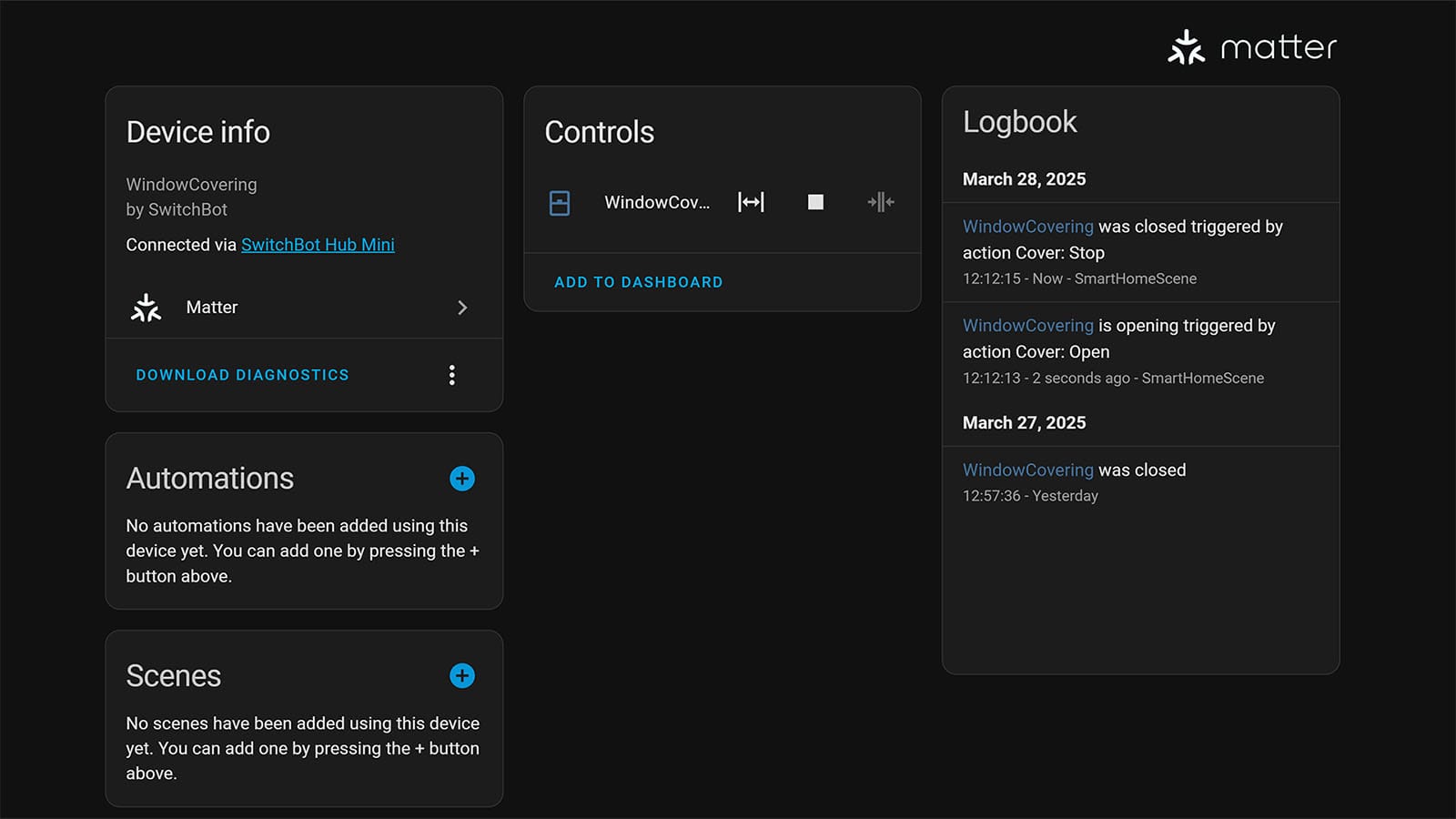The width and height of the screenshot is (1456, 819).
Task: Open the Matter integration row
Action: pos(304,308)
